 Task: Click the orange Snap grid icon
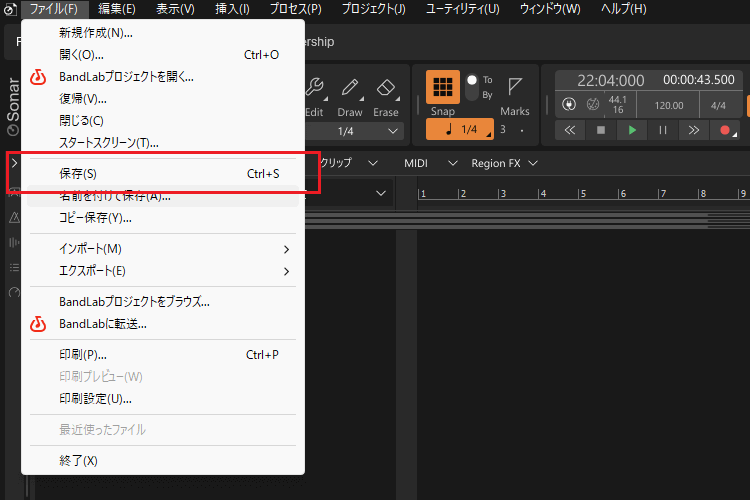[x=443, y=87]
